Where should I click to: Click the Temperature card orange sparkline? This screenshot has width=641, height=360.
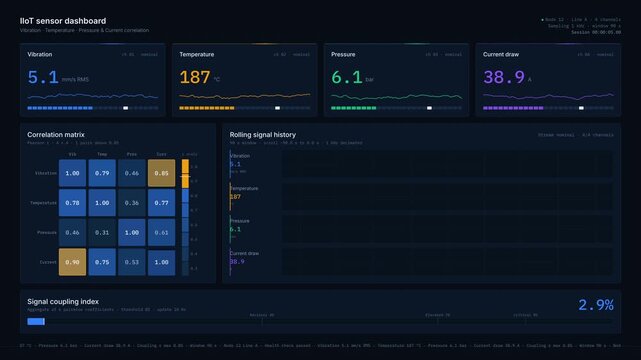(244, 96)
